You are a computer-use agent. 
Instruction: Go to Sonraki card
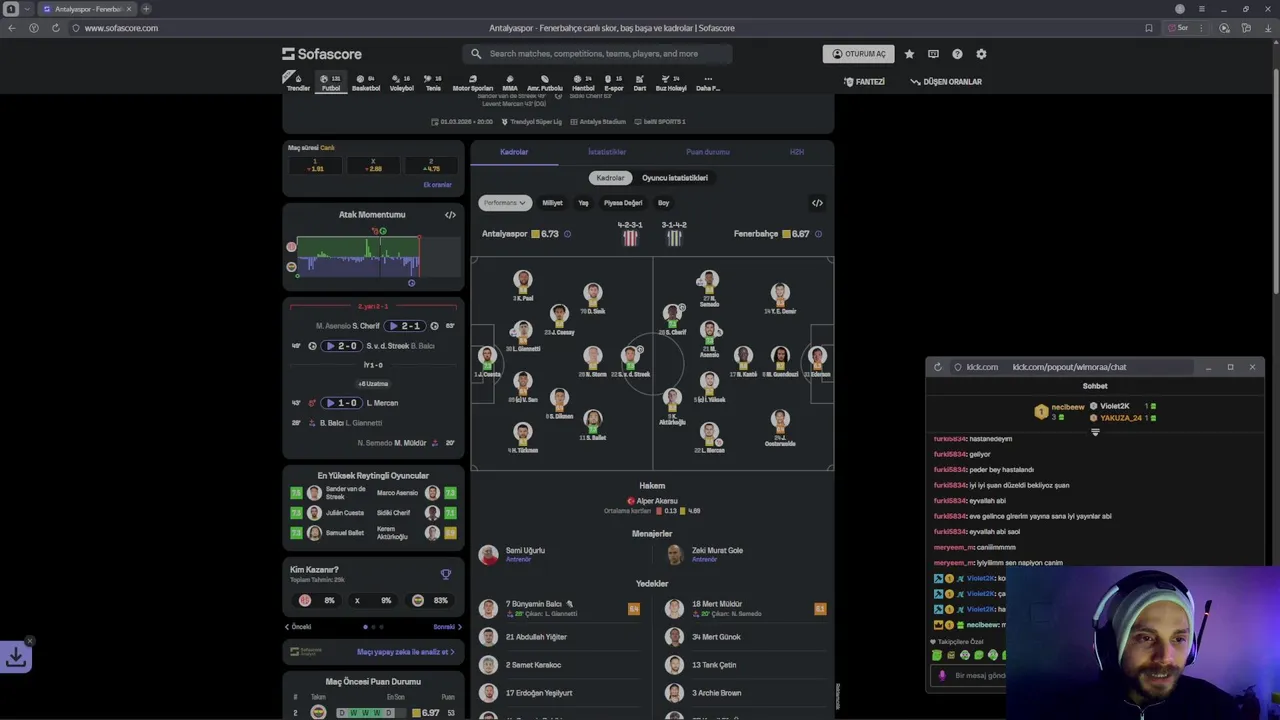[447, 627]
